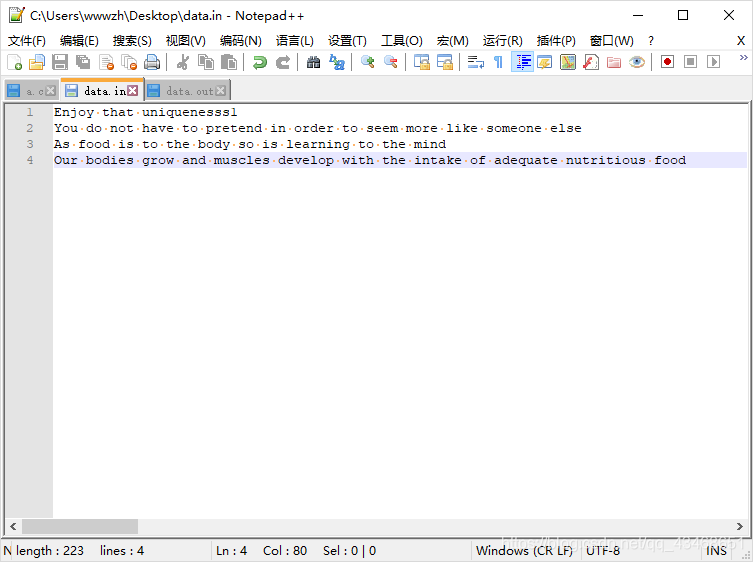Image resolution: width=753 pixels, height=562 pixels.
Task: Click the Zoom In magnifier icon
Action: tap(368, 62)
